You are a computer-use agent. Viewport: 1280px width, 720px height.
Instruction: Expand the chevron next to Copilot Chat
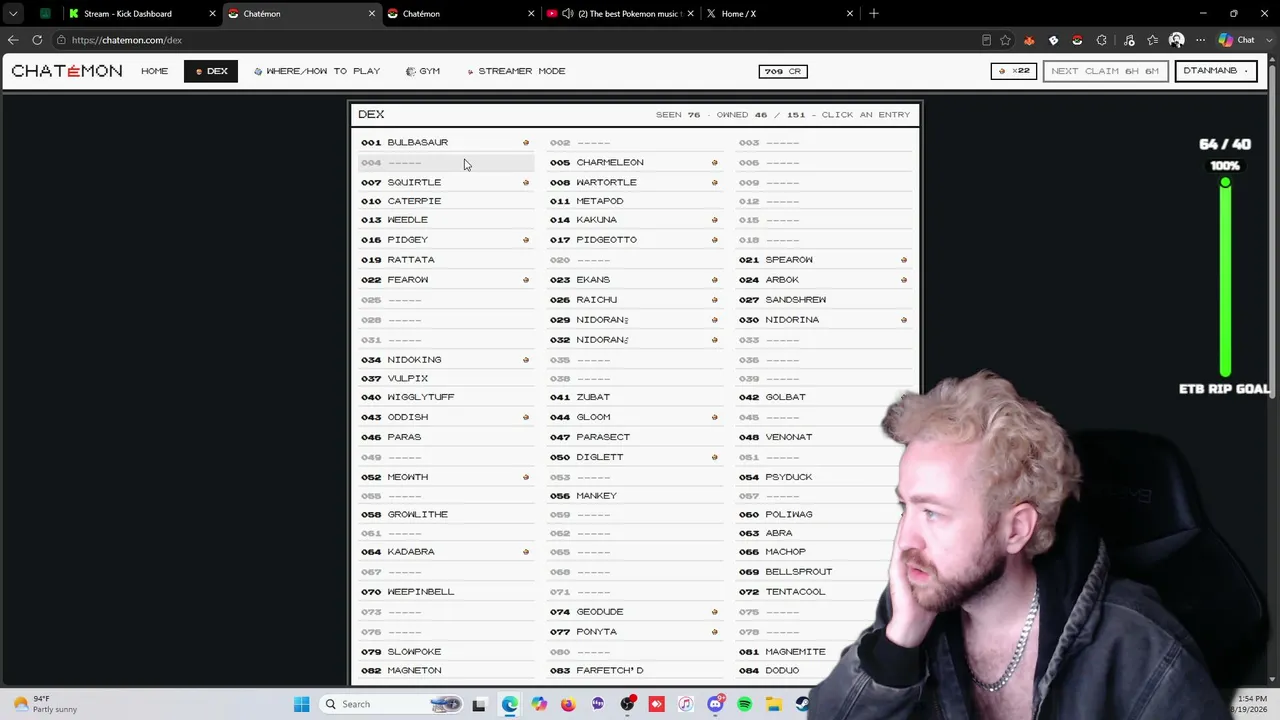click(x=1268, y=40)
